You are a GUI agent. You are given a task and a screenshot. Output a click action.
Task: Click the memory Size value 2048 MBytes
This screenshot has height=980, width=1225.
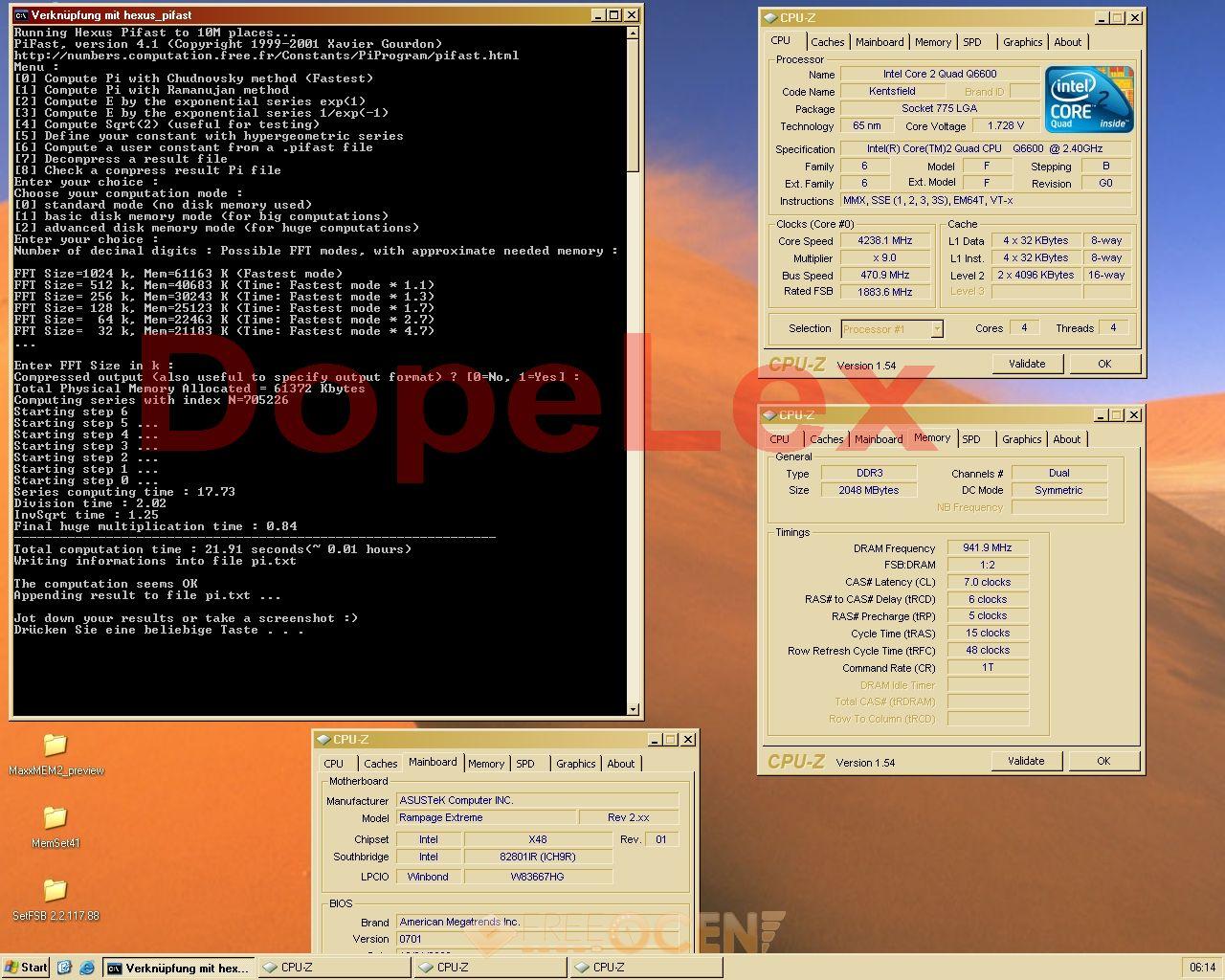coord(869,490)
